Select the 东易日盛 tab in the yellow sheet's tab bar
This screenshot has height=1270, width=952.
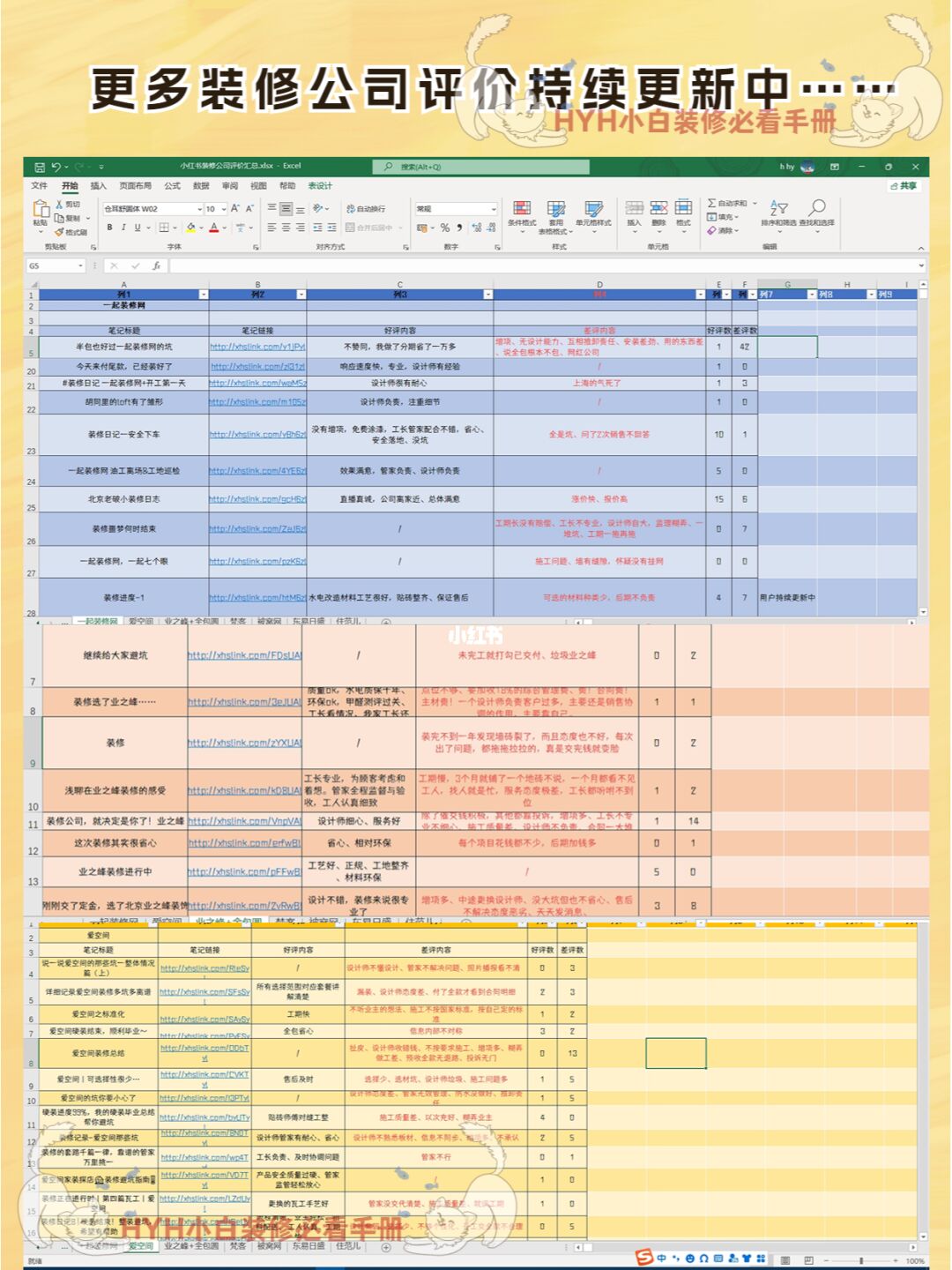pyautogui.click(x=307, y=1246)
